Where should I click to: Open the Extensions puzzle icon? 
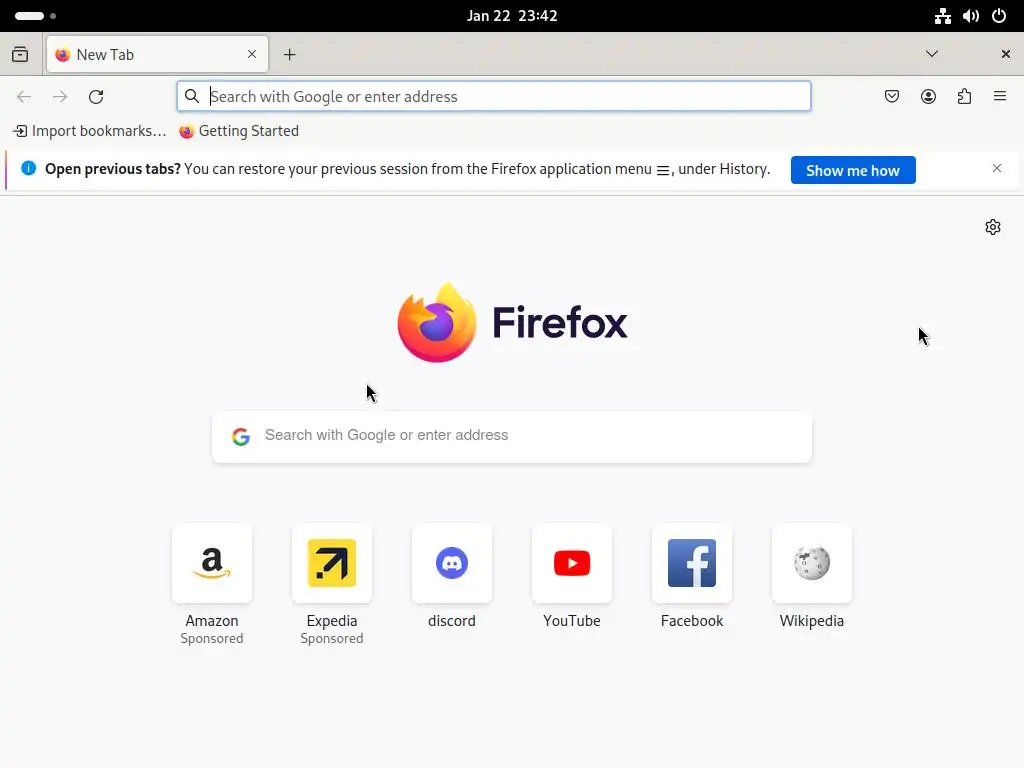point(964,97)
